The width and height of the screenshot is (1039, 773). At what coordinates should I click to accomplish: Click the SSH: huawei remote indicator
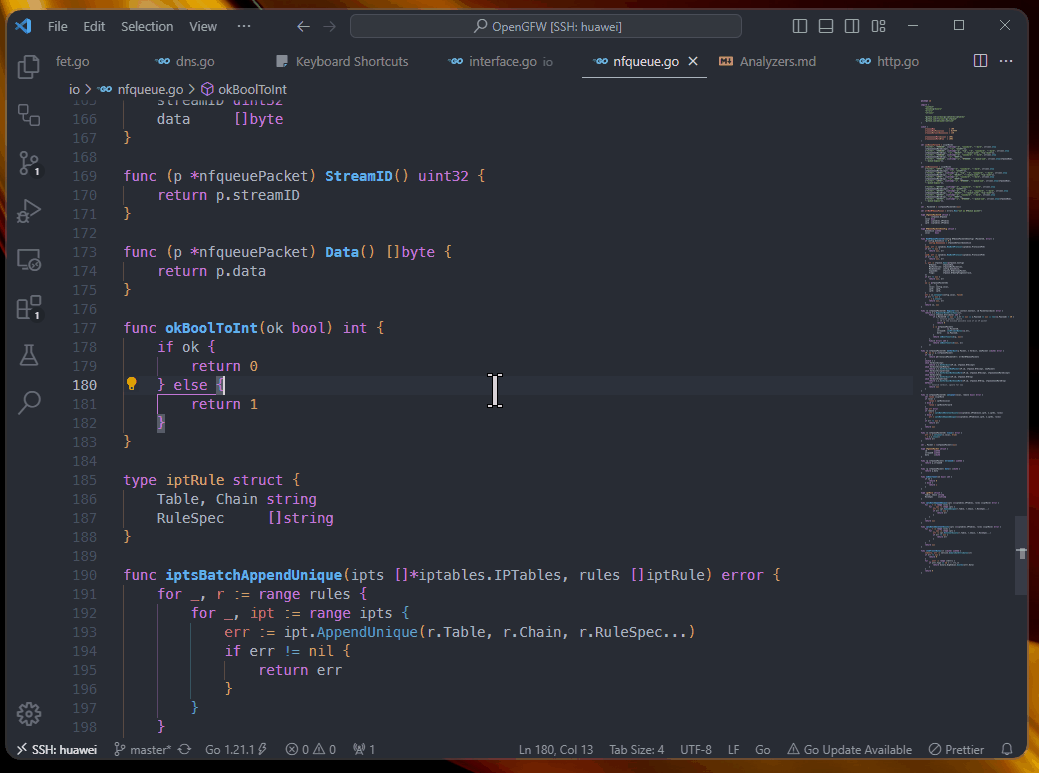(x=56, y=749)
